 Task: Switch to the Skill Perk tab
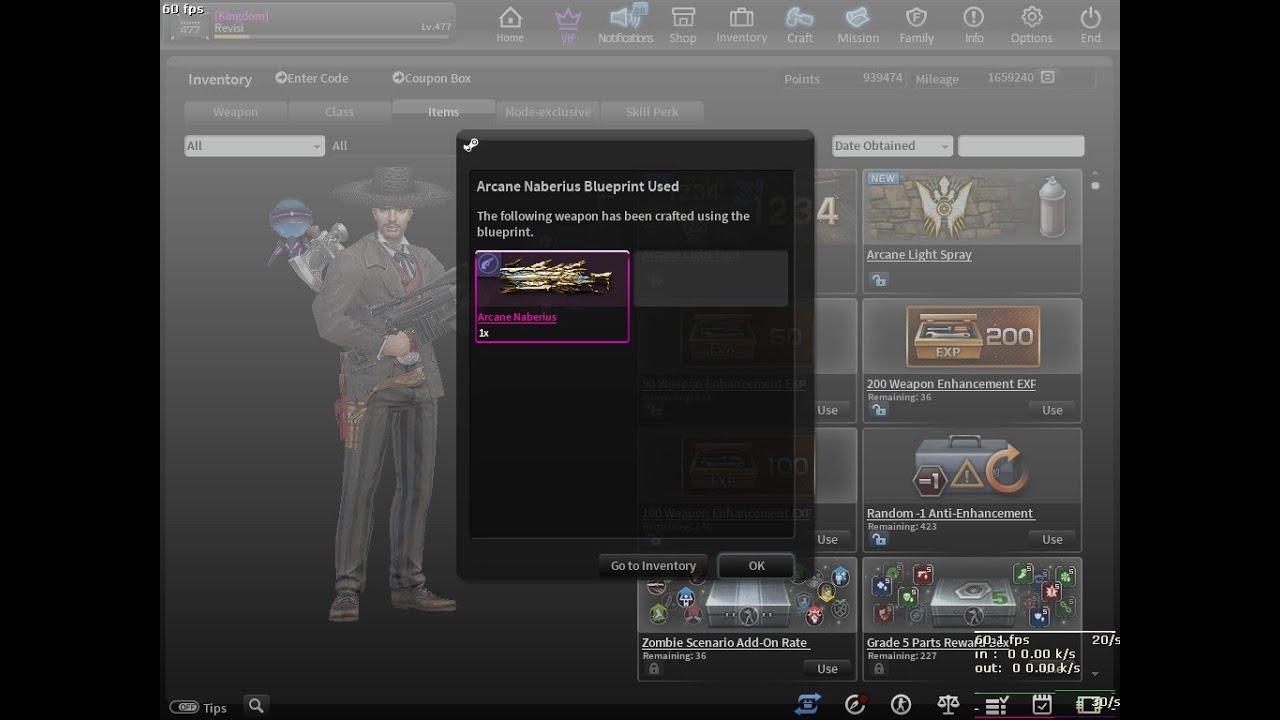tap(652, 112)
